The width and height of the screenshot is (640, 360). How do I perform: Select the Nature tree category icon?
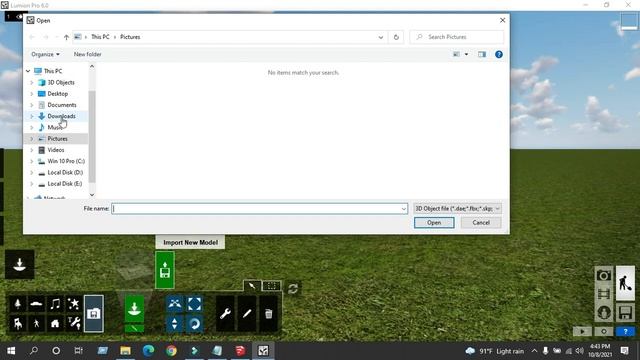tap(18, 304)
